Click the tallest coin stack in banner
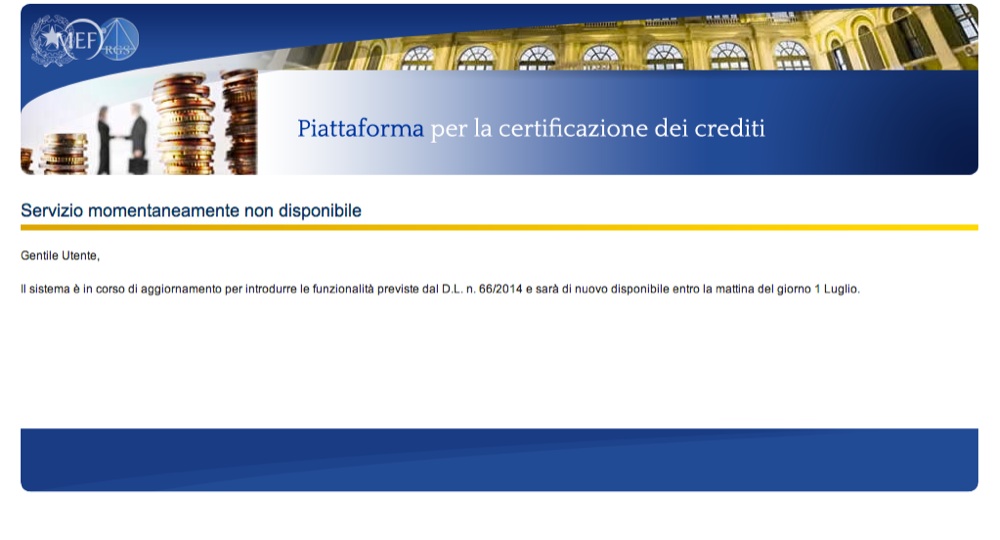 pyautogui.click(x=239, y=120)
